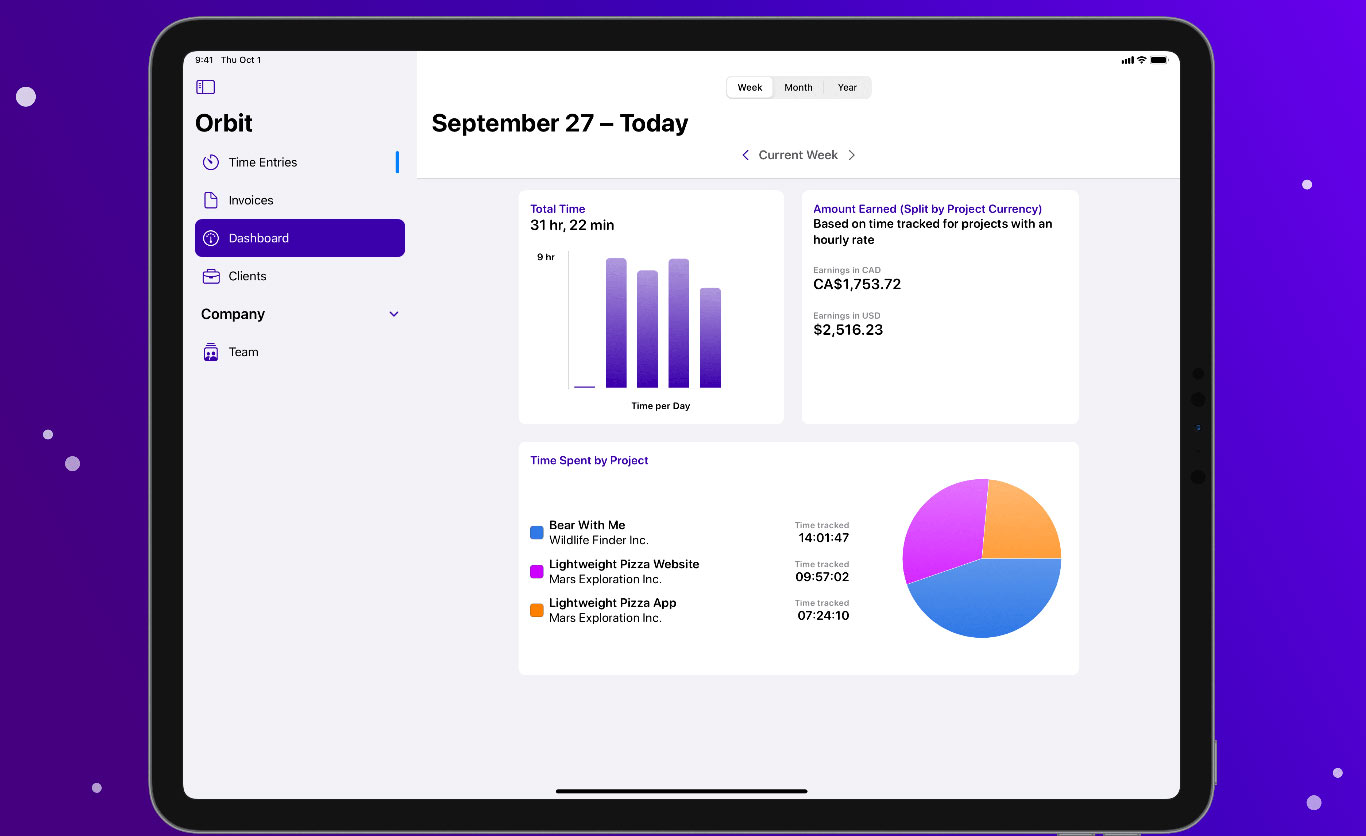Click the 9:41 status bar clock
The width and height of the screenshot is (1366, 836).
[x=204, y=60]
